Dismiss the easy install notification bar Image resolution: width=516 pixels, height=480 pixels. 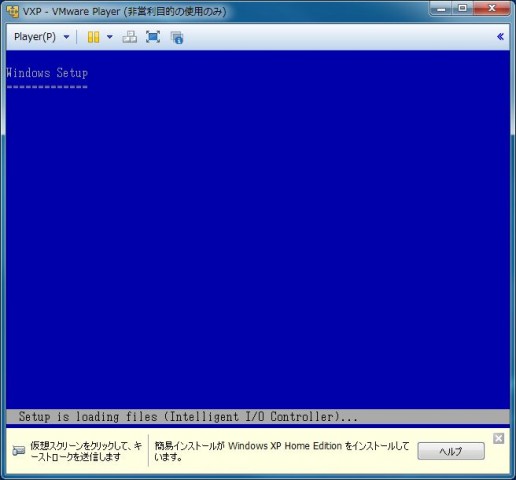[x=499, y=438]
